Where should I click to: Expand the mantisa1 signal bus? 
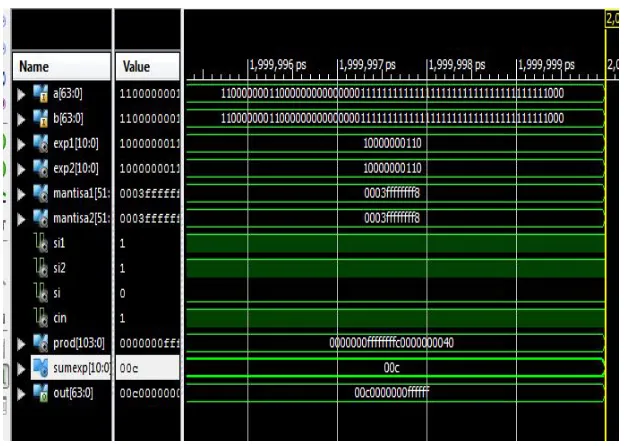[x=21, y=194]
